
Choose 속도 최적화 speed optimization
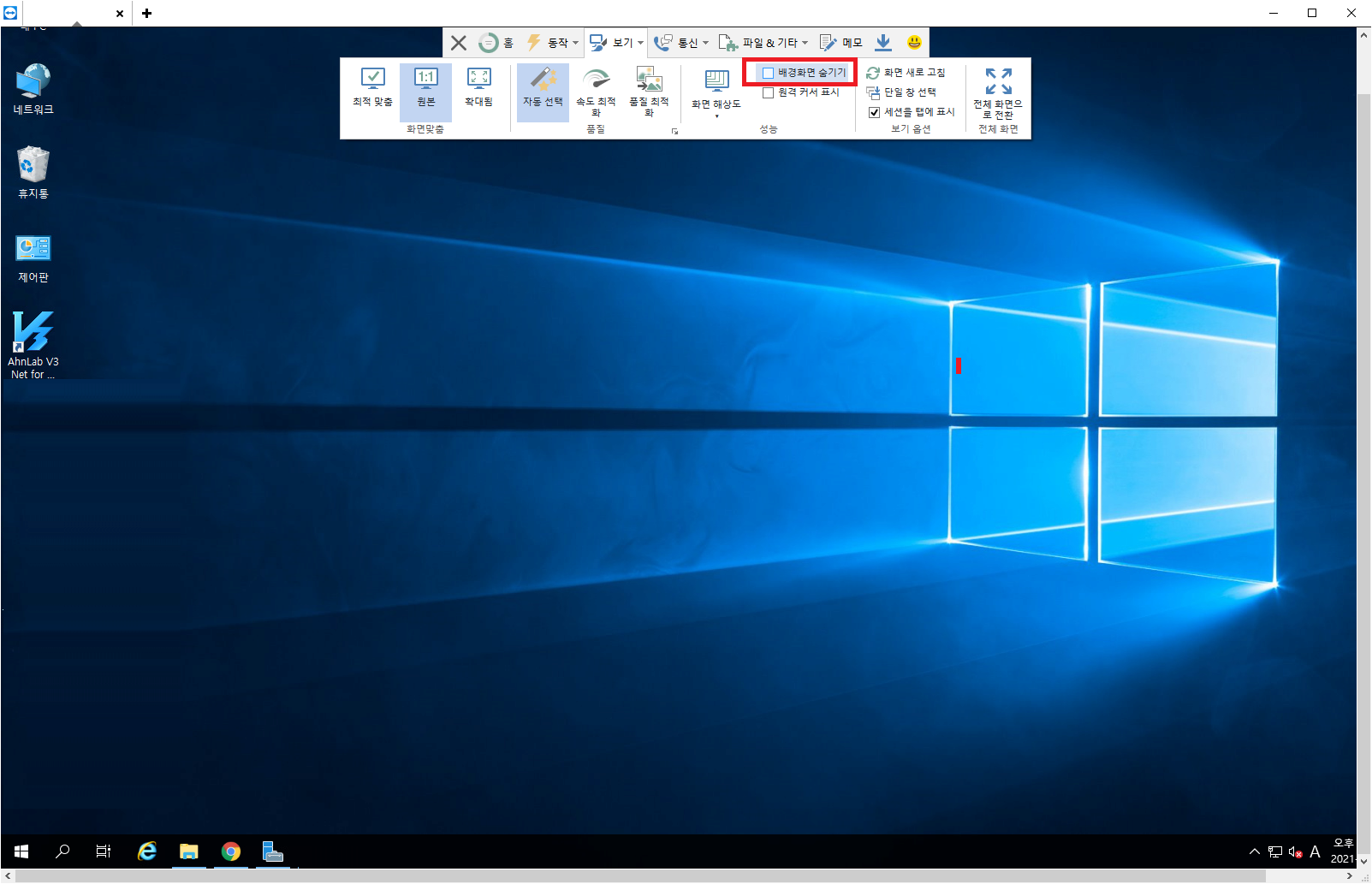596,92
